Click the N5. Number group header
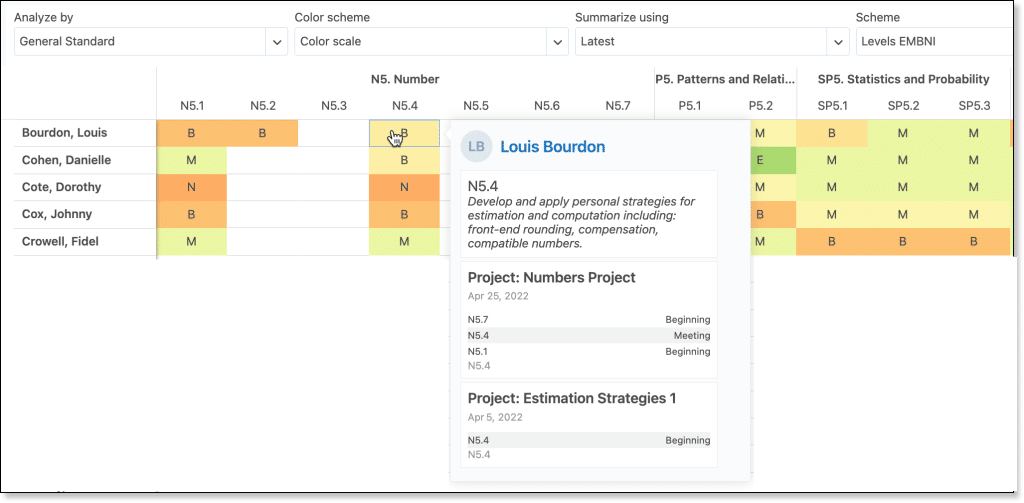1024x503 pixels. coord(404,80)
